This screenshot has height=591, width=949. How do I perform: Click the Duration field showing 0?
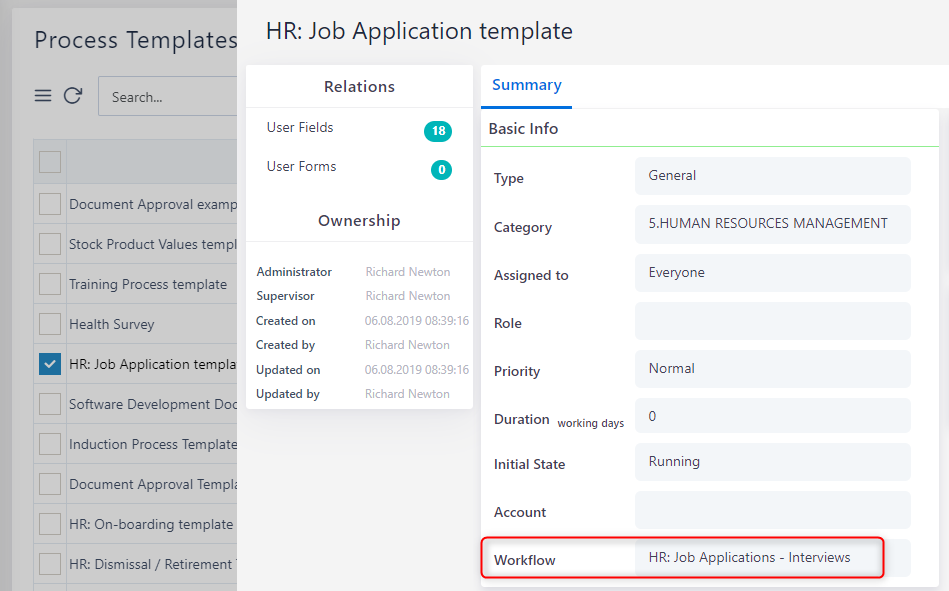tap(772, 415)
